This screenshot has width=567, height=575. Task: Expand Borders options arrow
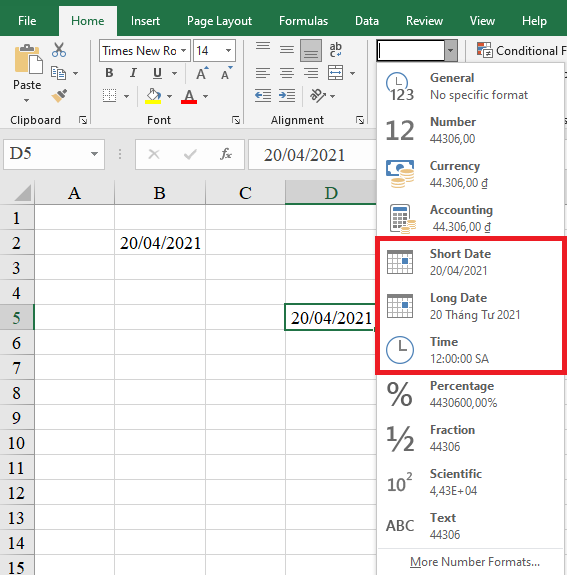[x=127, y=96]
